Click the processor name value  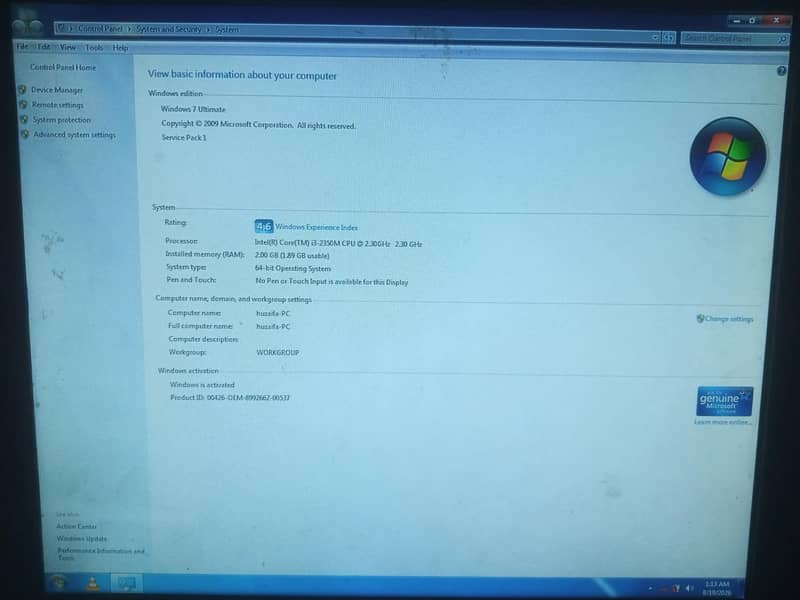[338, 244]
